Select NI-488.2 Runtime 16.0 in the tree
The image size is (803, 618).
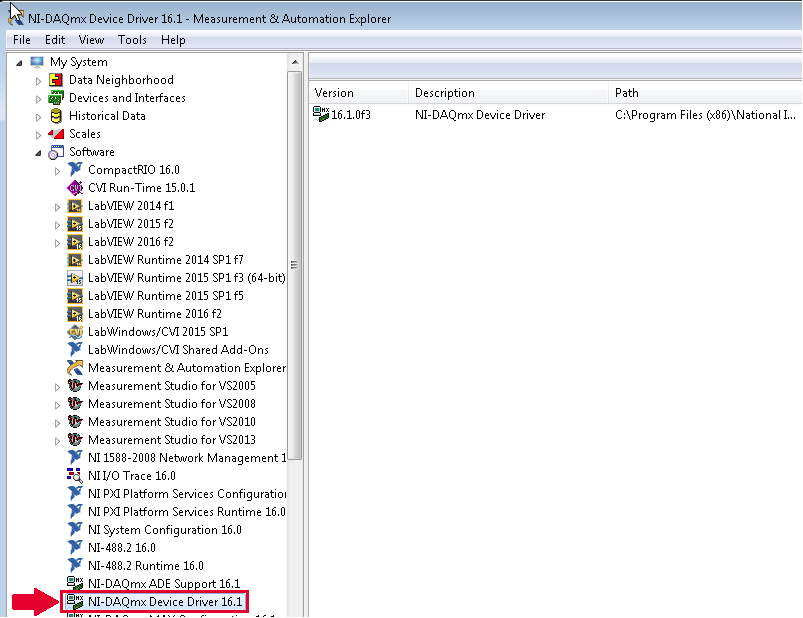coord(146,566)
